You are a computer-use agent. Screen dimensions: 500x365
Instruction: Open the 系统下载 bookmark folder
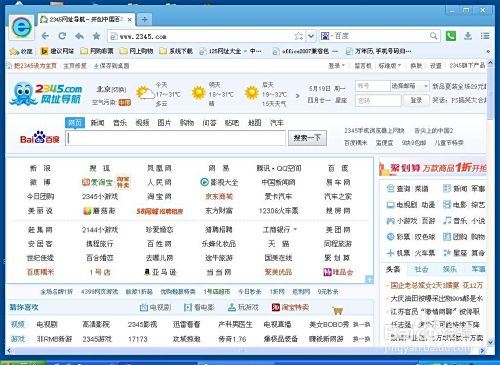[x=176, y=51]
